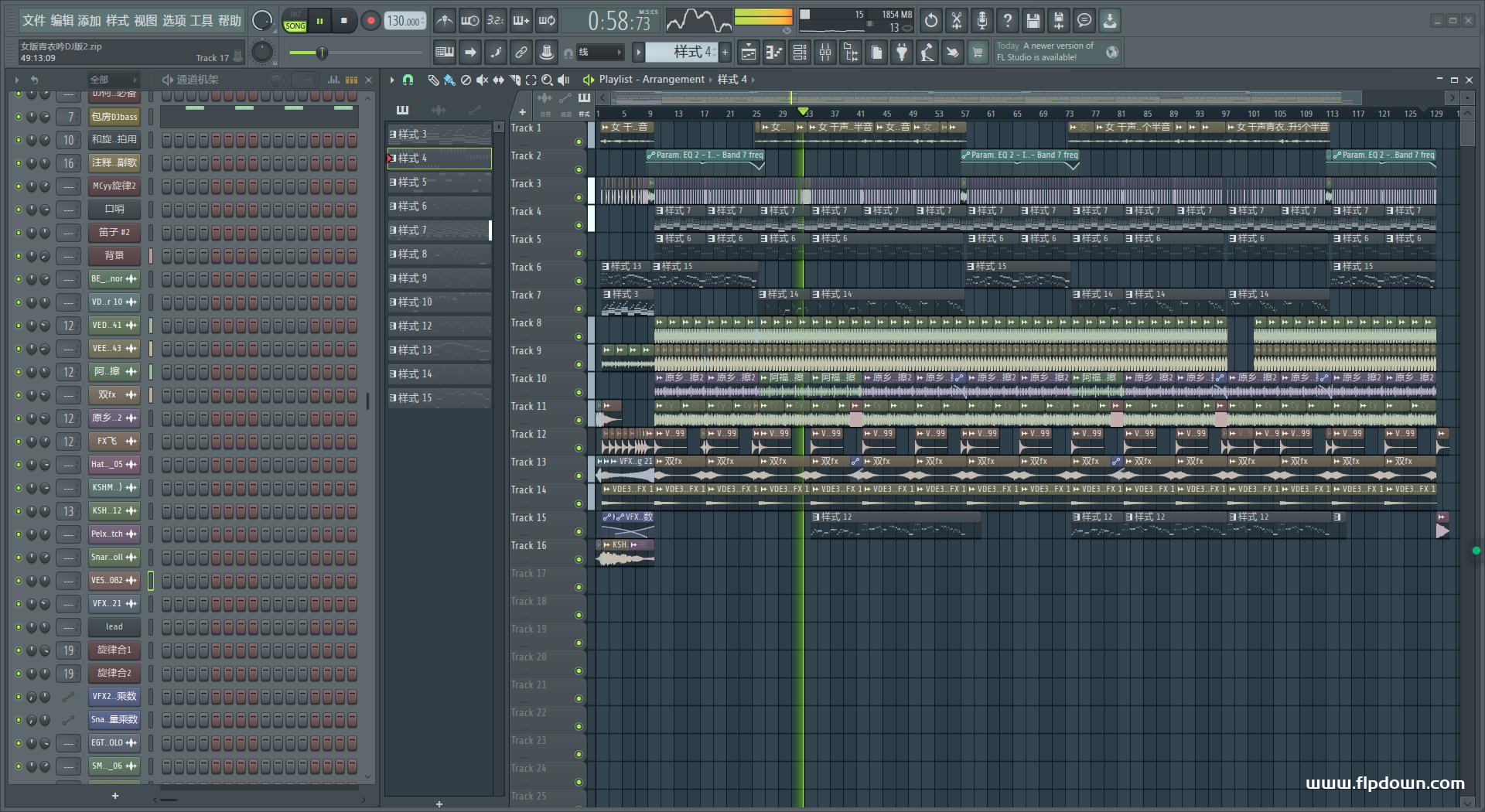
Task: Toggle the playlist snap magnet
Action: pyautogui.click(x=408, y=80)
